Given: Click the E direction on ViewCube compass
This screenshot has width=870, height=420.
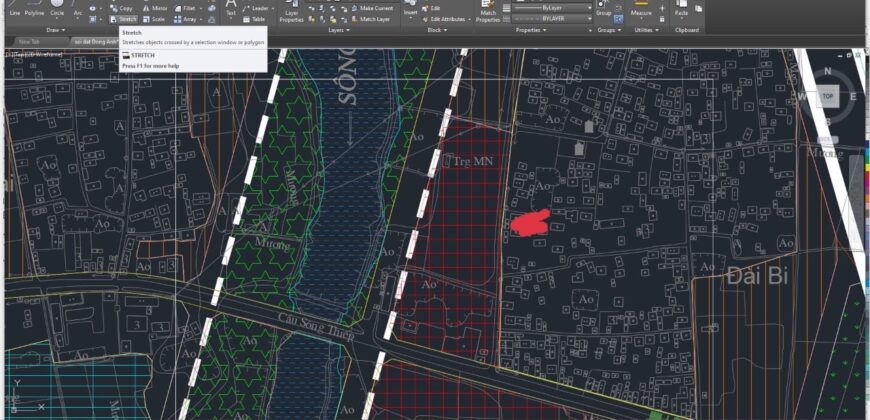Looking at the screenshot, I should pos(853,97).
